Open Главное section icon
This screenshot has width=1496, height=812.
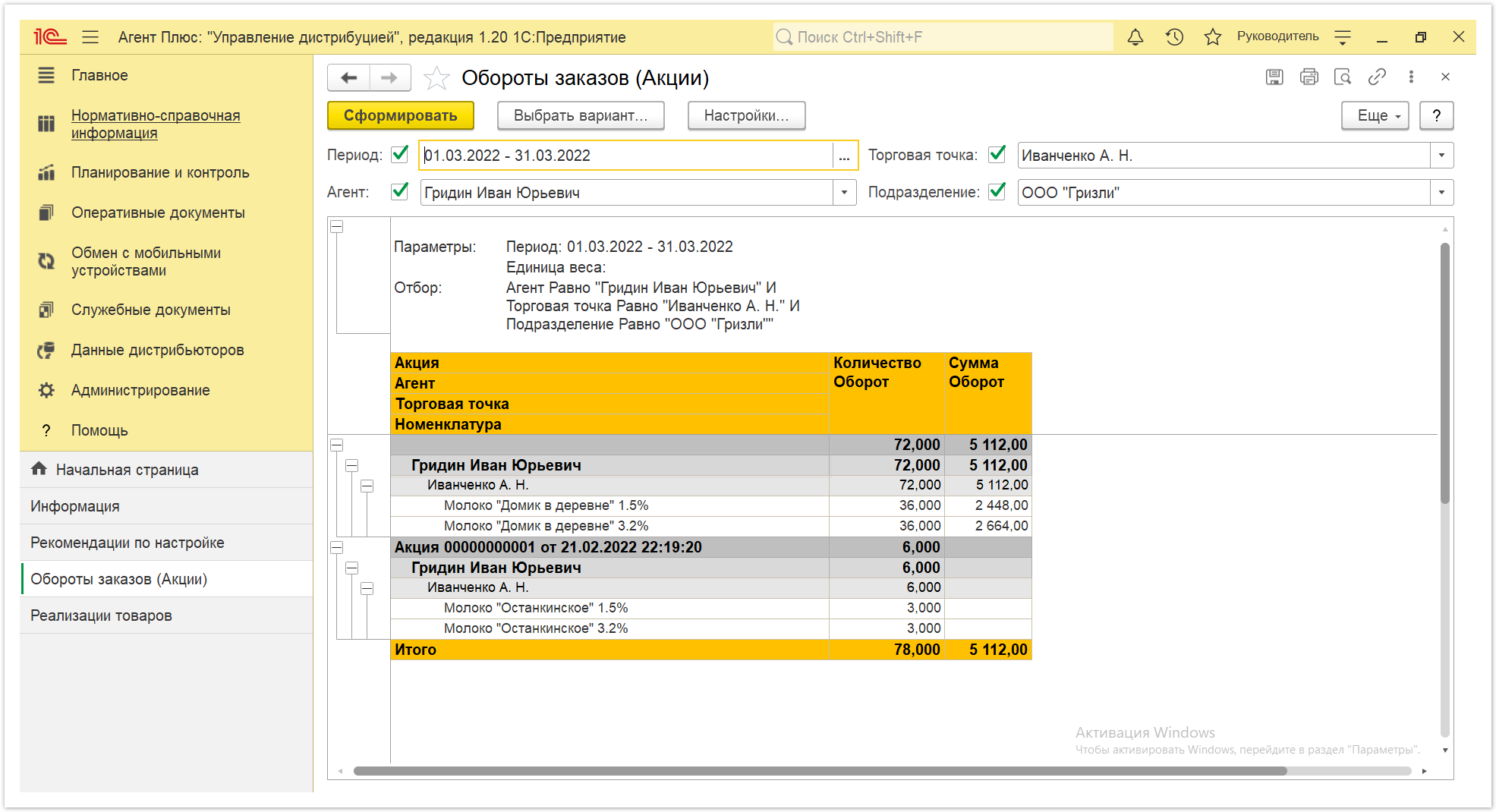pos(46,75)
